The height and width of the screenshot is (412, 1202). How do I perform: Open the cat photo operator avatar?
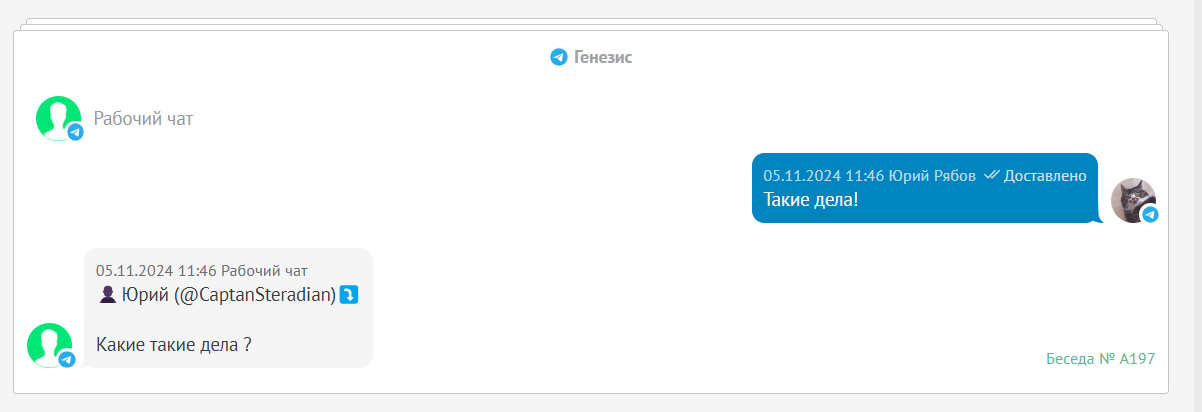click(x=1133, y=200)
